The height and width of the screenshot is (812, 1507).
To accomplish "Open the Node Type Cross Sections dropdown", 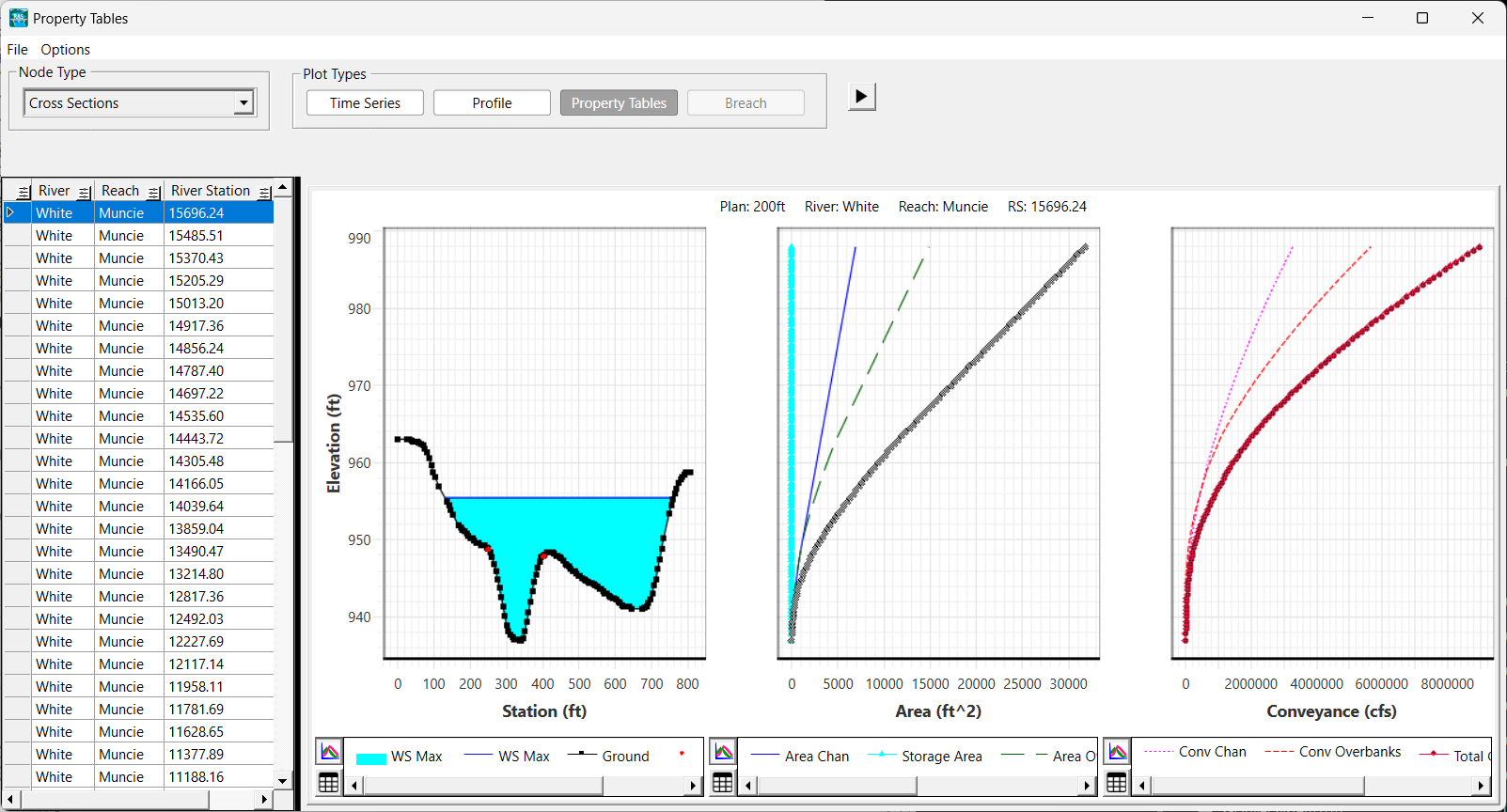I will point(243,103).
